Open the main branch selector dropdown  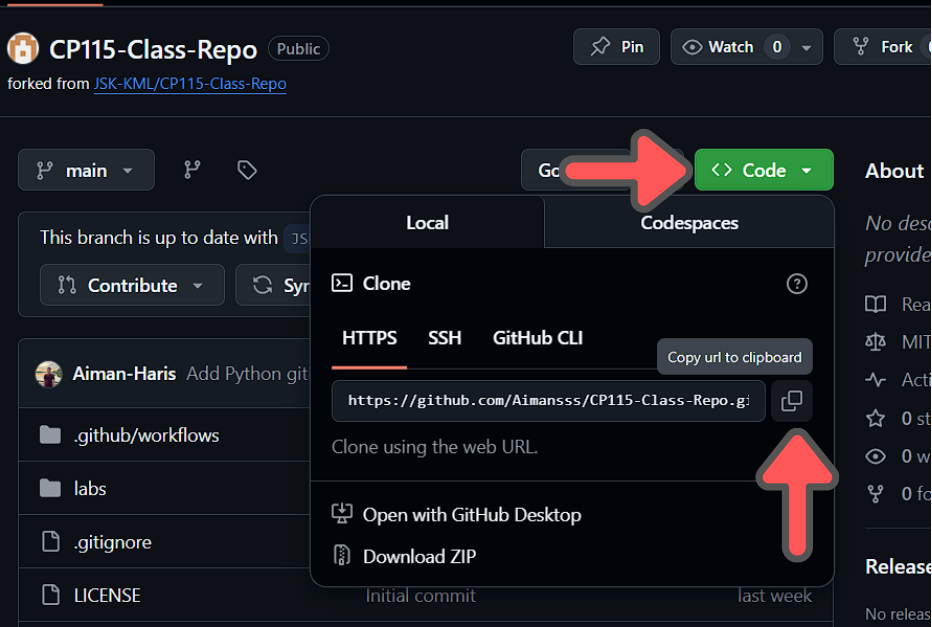(x=86, y=170)
